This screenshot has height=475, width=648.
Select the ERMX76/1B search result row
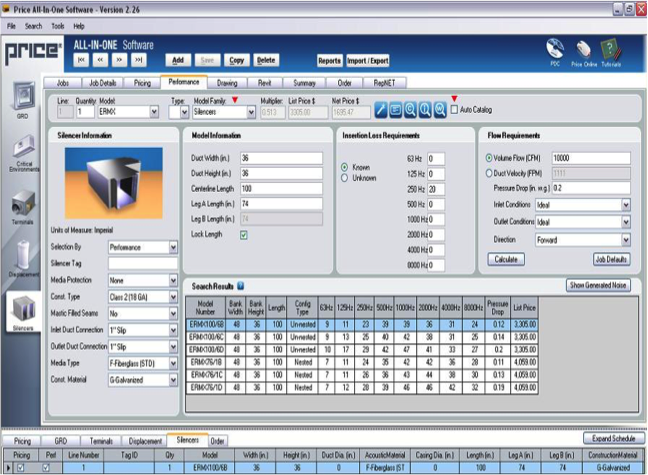[x=362, y=363]
